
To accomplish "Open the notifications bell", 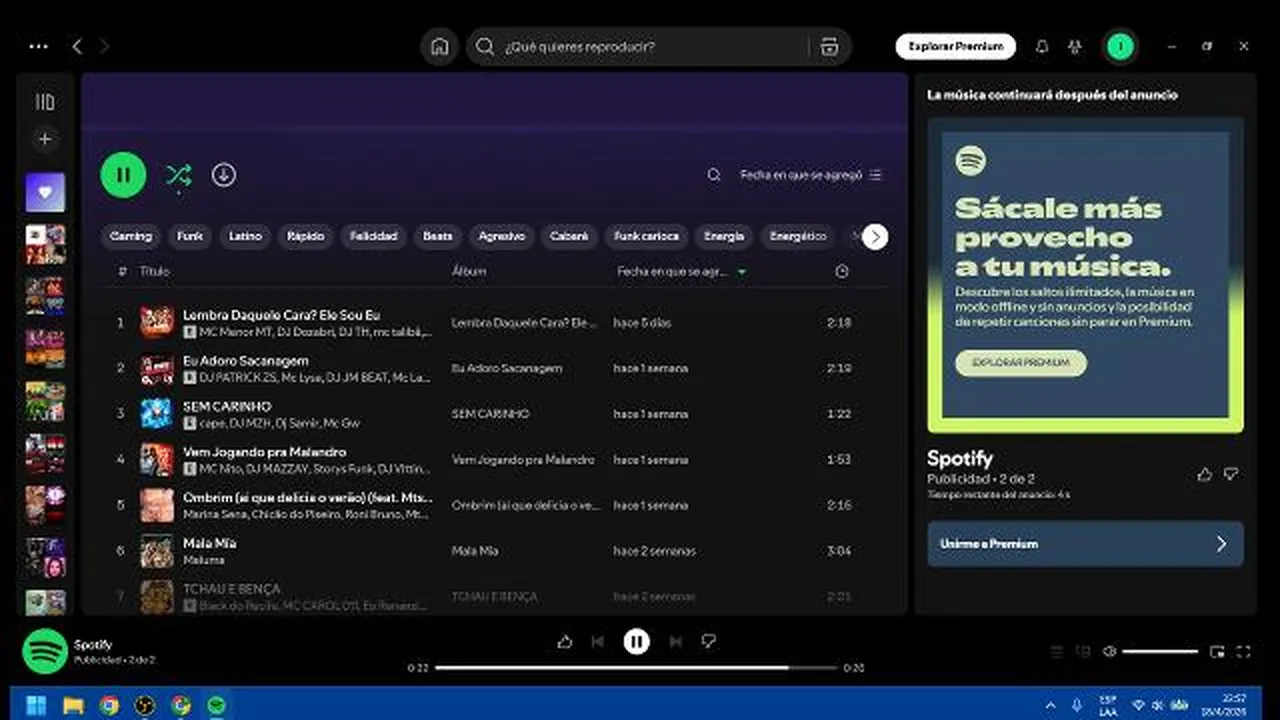I will coord(1042,46).
